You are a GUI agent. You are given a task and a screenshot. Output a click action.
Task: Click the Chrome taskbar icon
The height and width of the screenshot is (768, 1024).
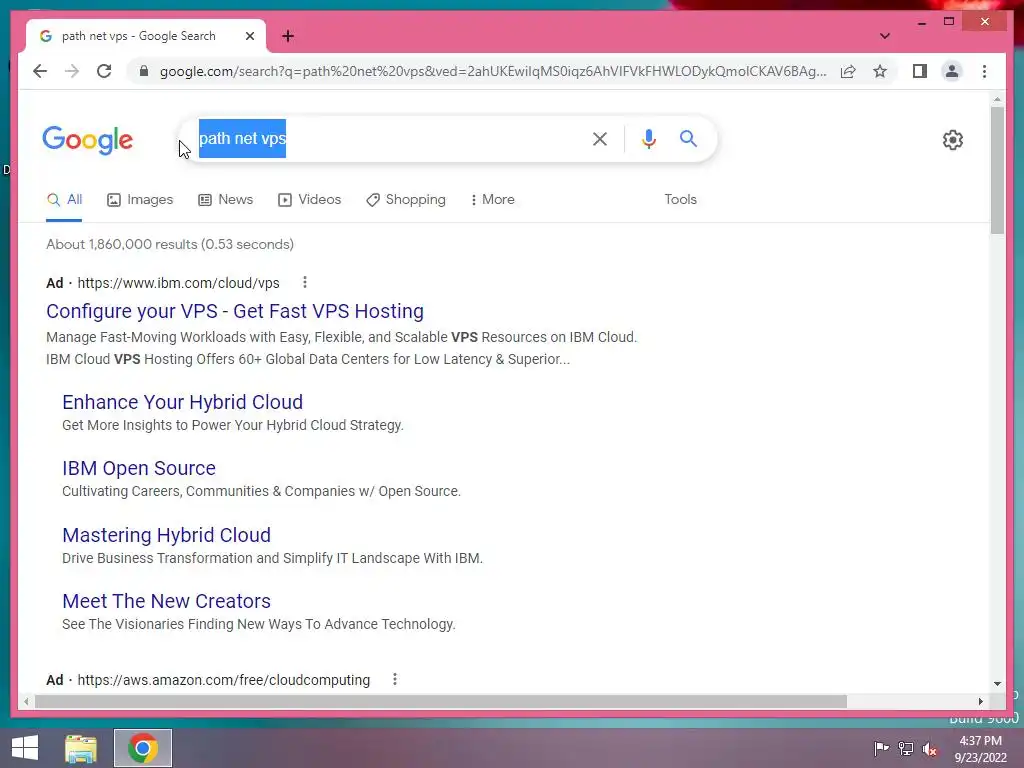click(143, 748)
